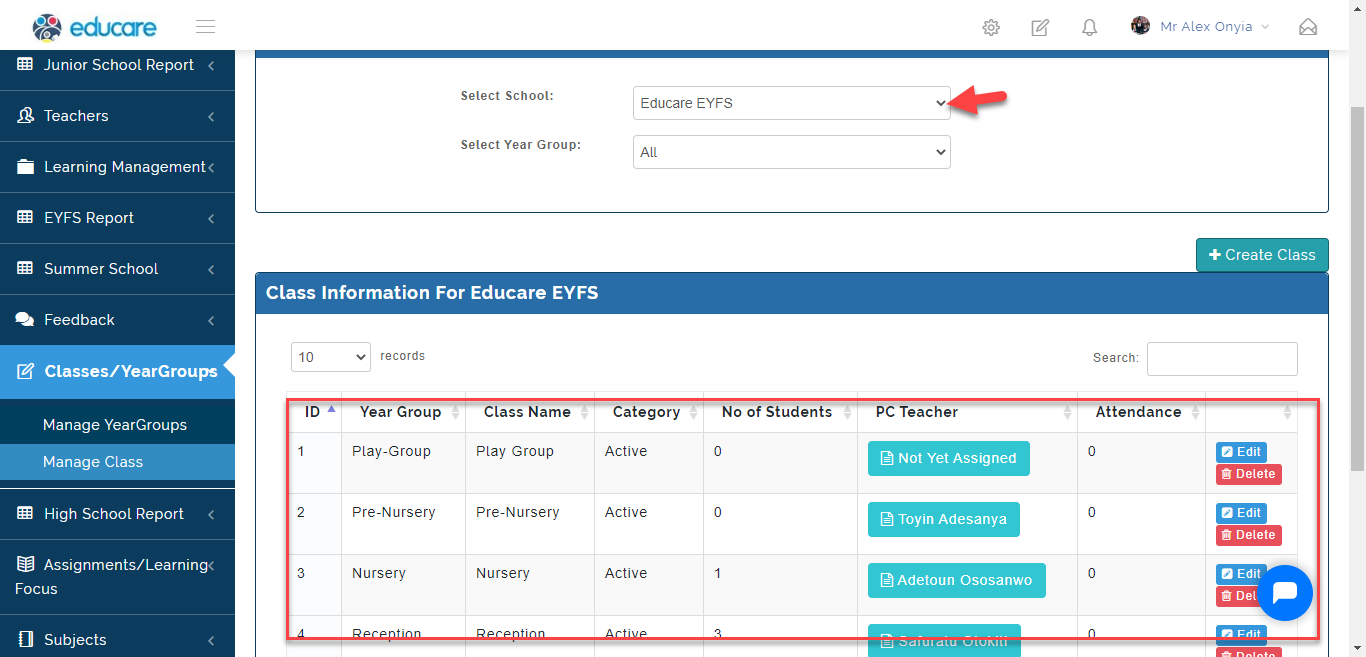
Task: Sort by Attendance column
Action: click(x=1141, y=412)
